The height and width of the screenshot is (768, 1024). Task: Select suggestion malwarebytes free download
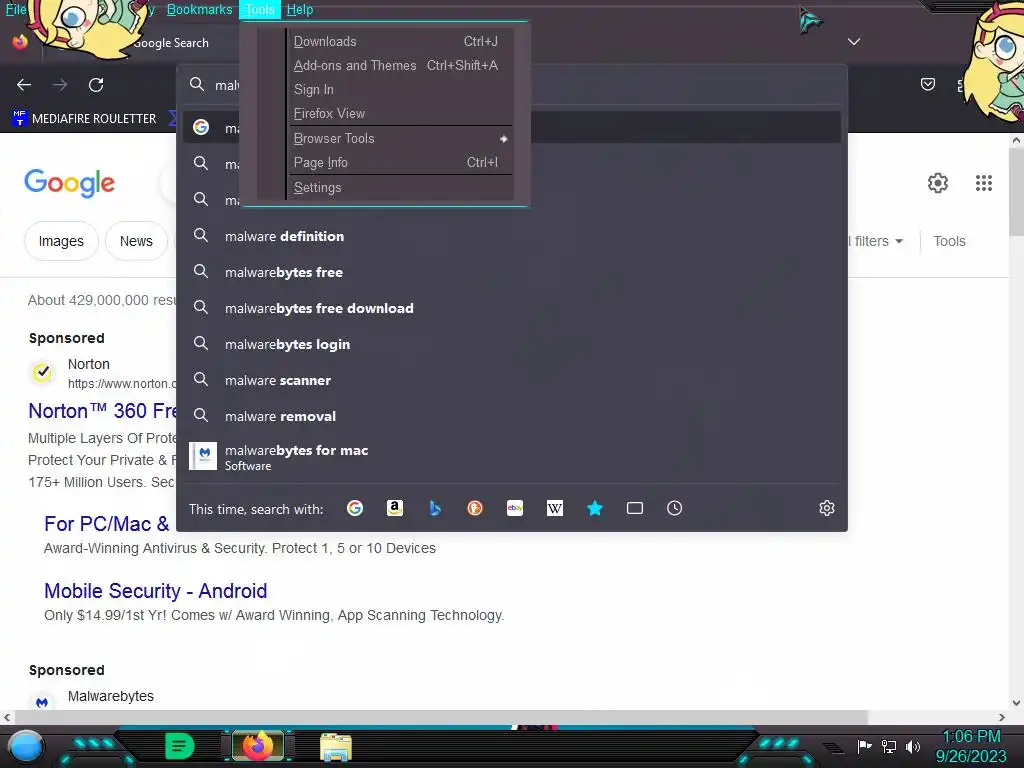tap(511, 308)
